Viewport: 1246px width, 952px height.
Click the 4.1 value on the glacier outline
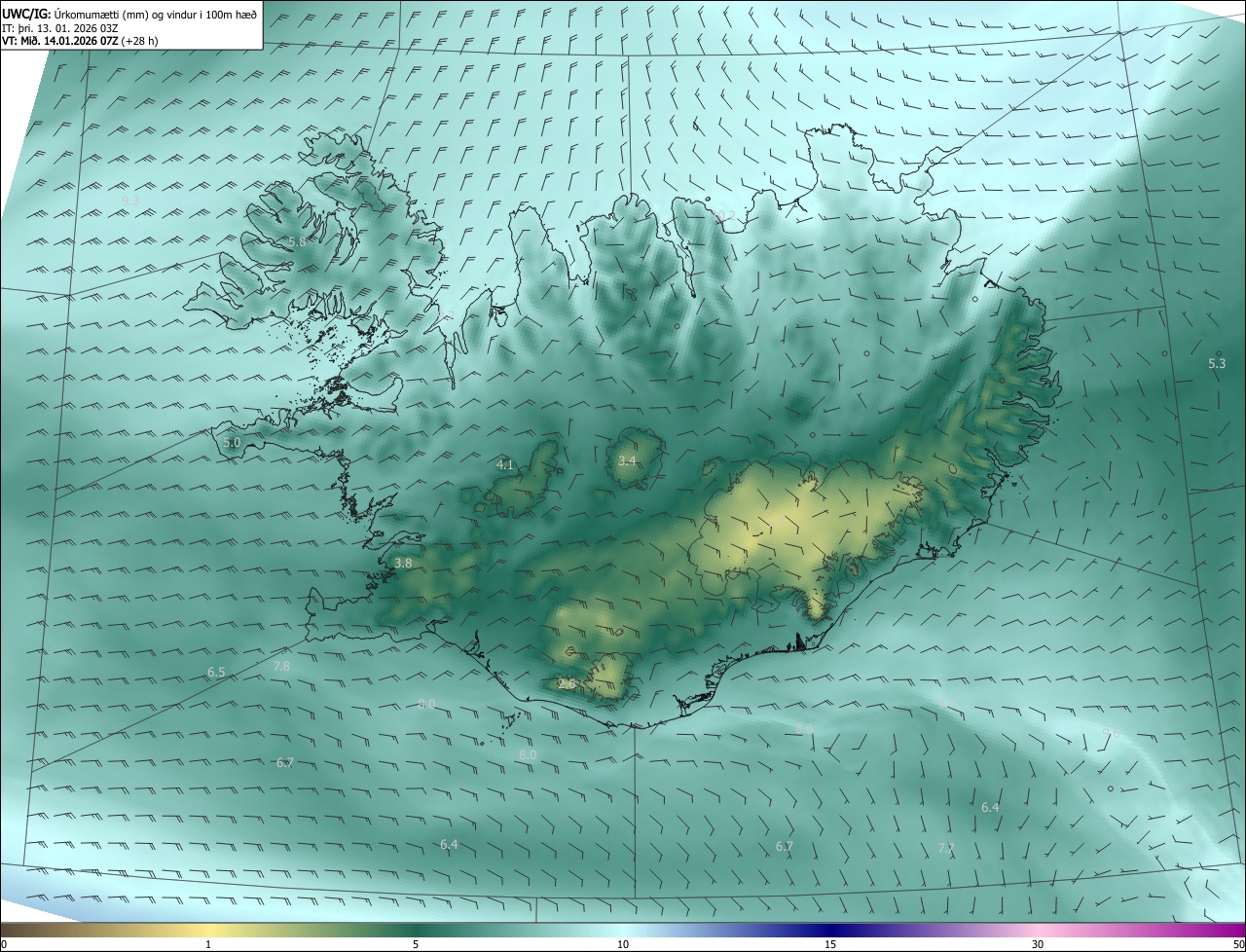coord(505,465)
